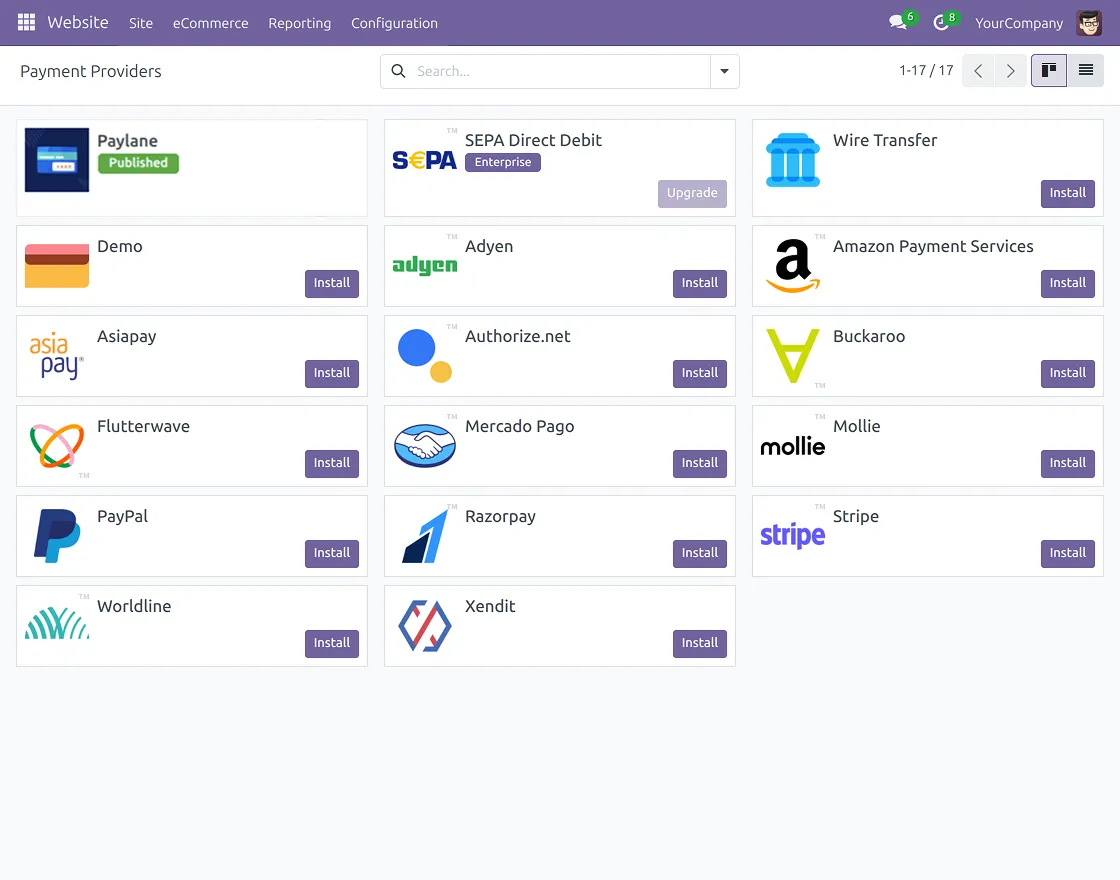Go to the previous page of records
Viewport: 1120px width, 880px height.
coord(978,71)
